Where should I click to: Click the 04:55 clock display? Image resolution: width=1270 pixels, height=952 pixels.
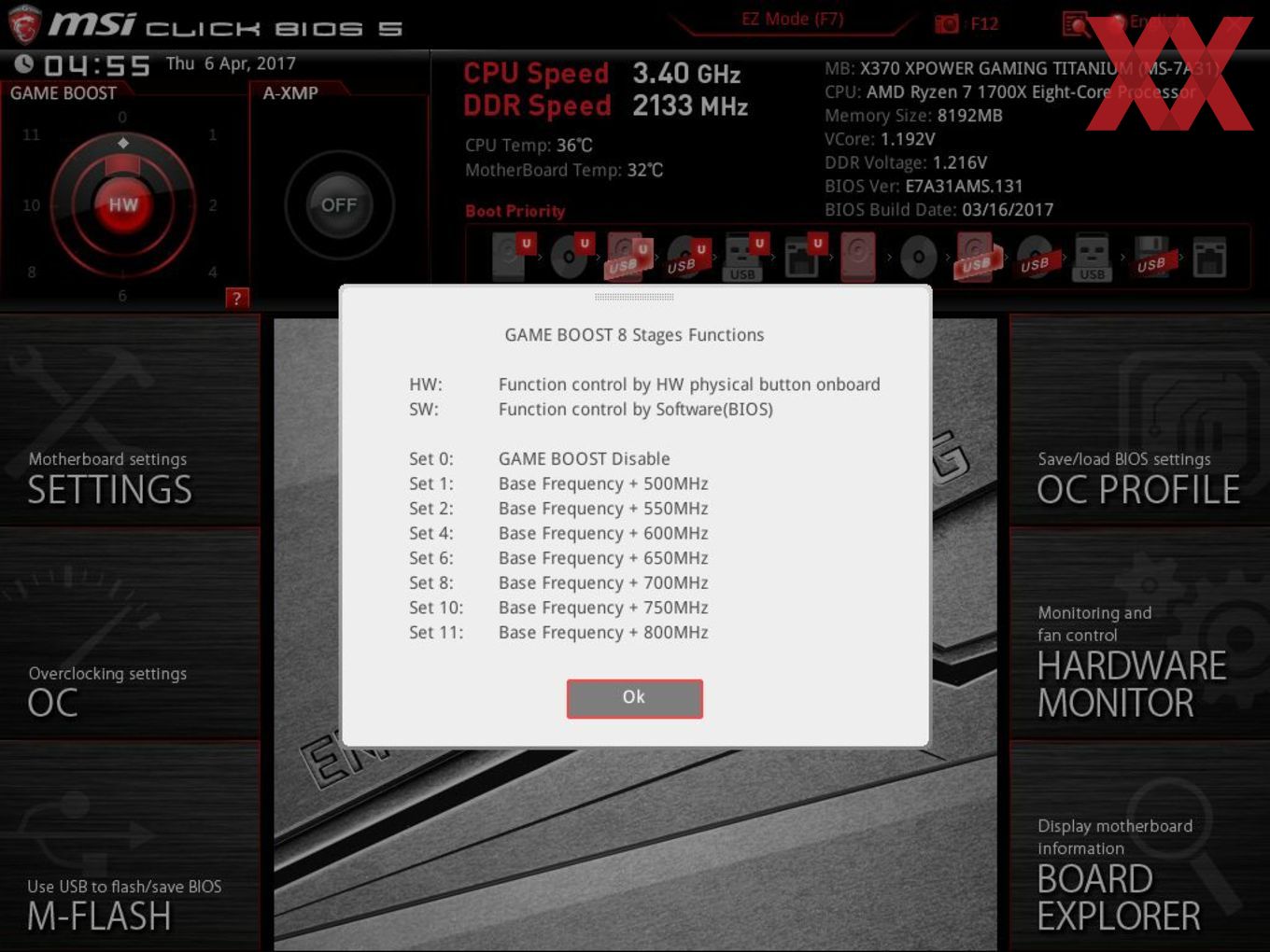(x=97, y=65)
